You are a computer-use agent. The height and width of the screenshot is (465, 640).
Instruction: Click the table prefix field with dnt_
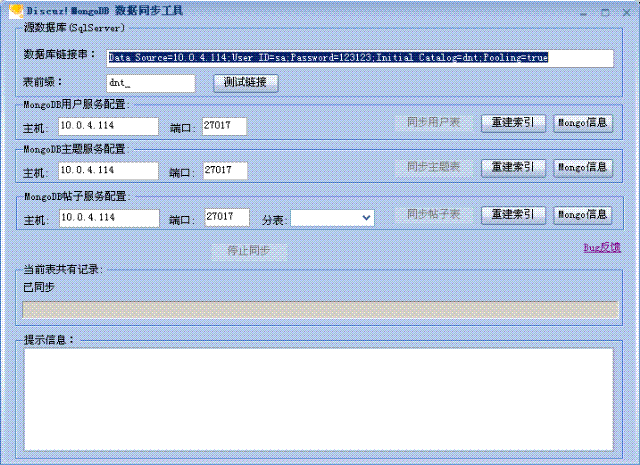coord(151,83)
